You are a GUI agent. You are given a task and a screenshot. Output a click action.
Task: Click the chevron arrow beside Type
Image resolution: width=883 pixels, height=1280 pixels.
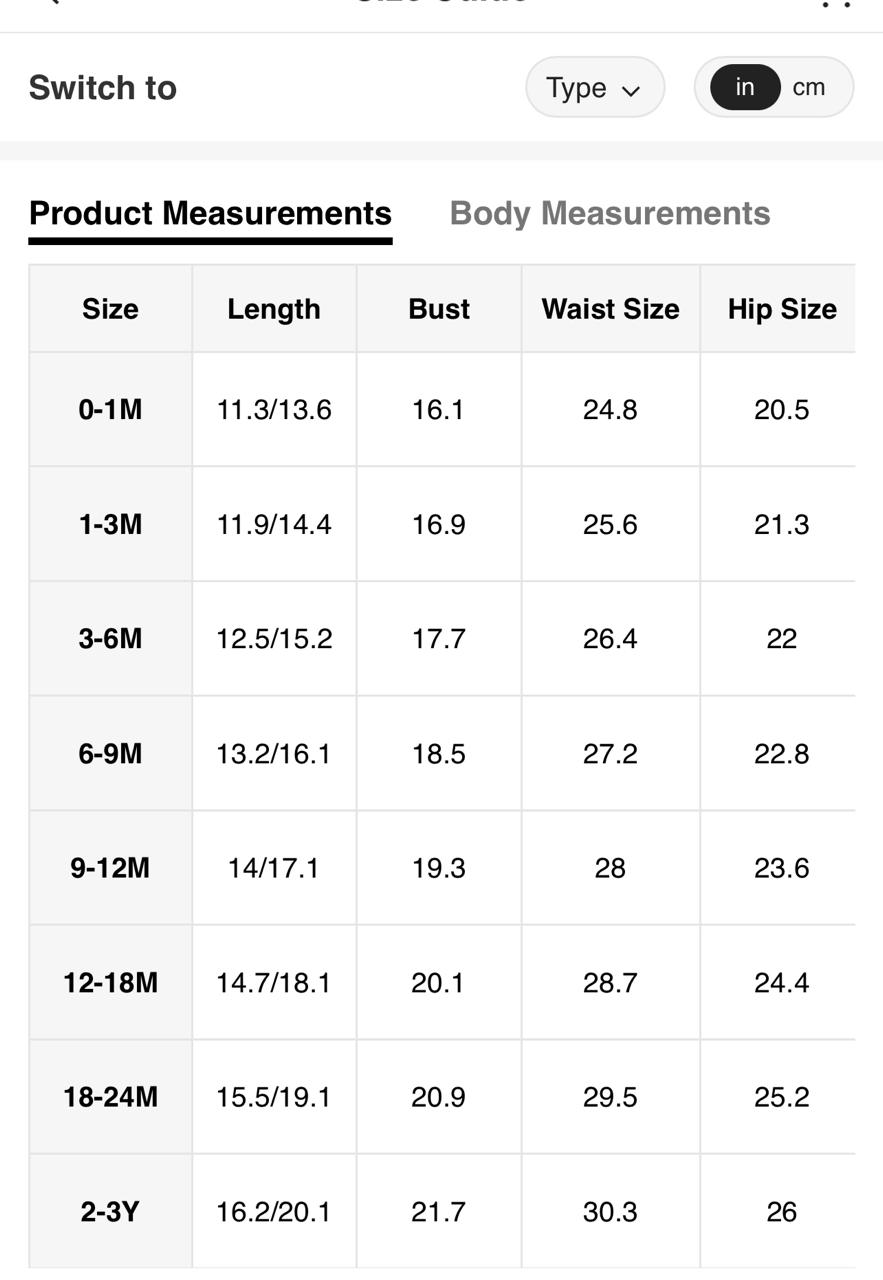[x=630, y=90]
